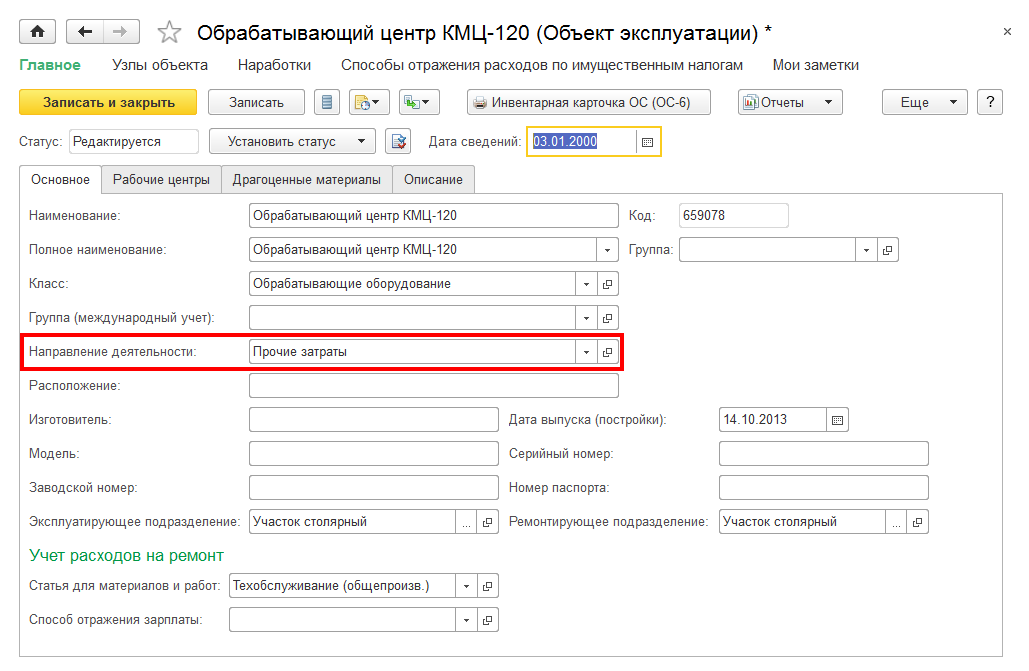Open linked item for Ремонтирующее подразделение
This screenshot has height=671, width=1029.
coord(917,522)
